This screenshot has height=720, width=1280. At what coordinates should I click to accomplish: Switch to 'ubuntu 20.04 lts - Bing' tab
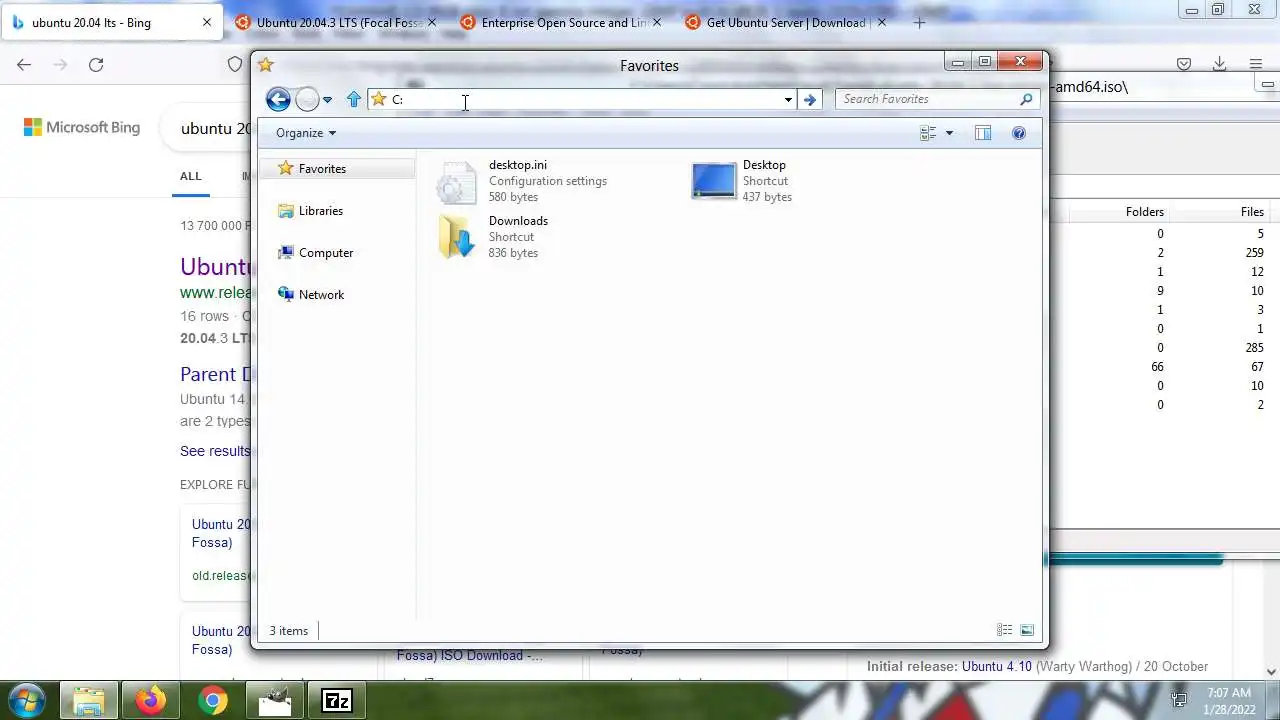tap(110, 22)
